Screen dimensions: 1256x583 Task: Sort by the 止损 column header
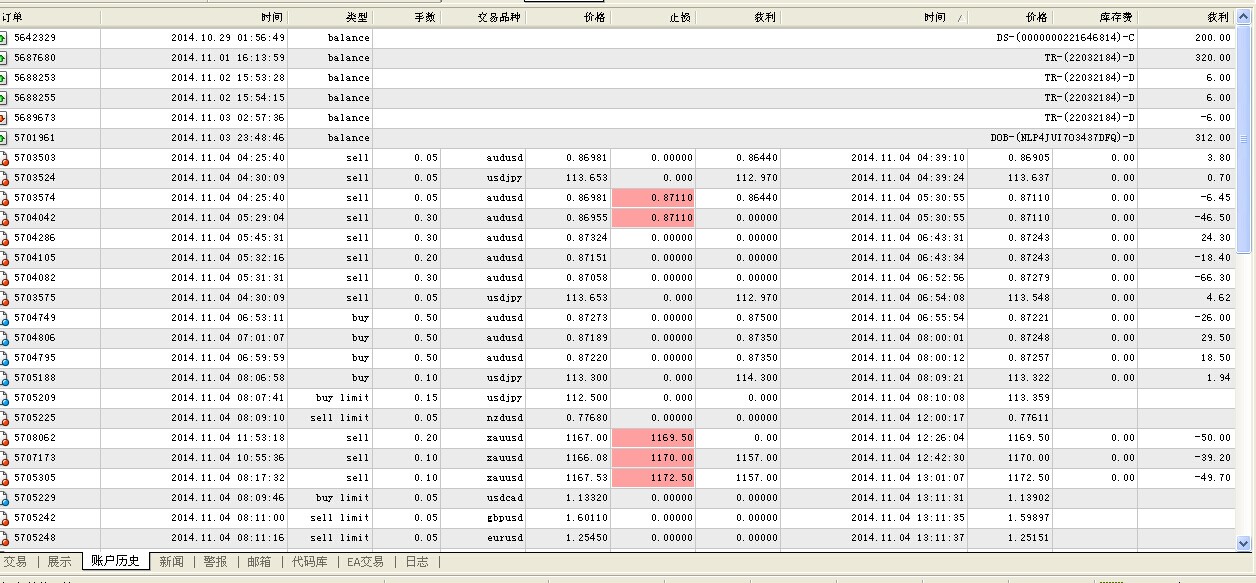coord(653,17)
